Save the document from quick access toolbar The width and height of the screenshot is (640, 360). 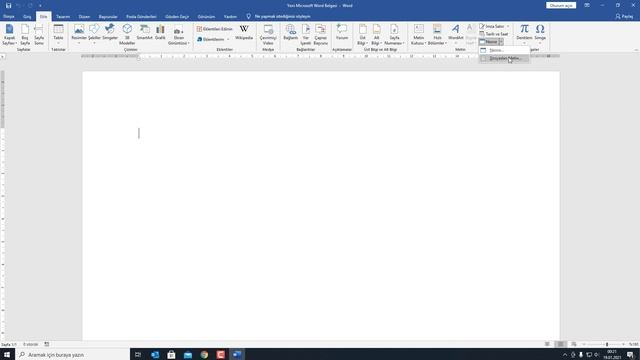point(8,5)
